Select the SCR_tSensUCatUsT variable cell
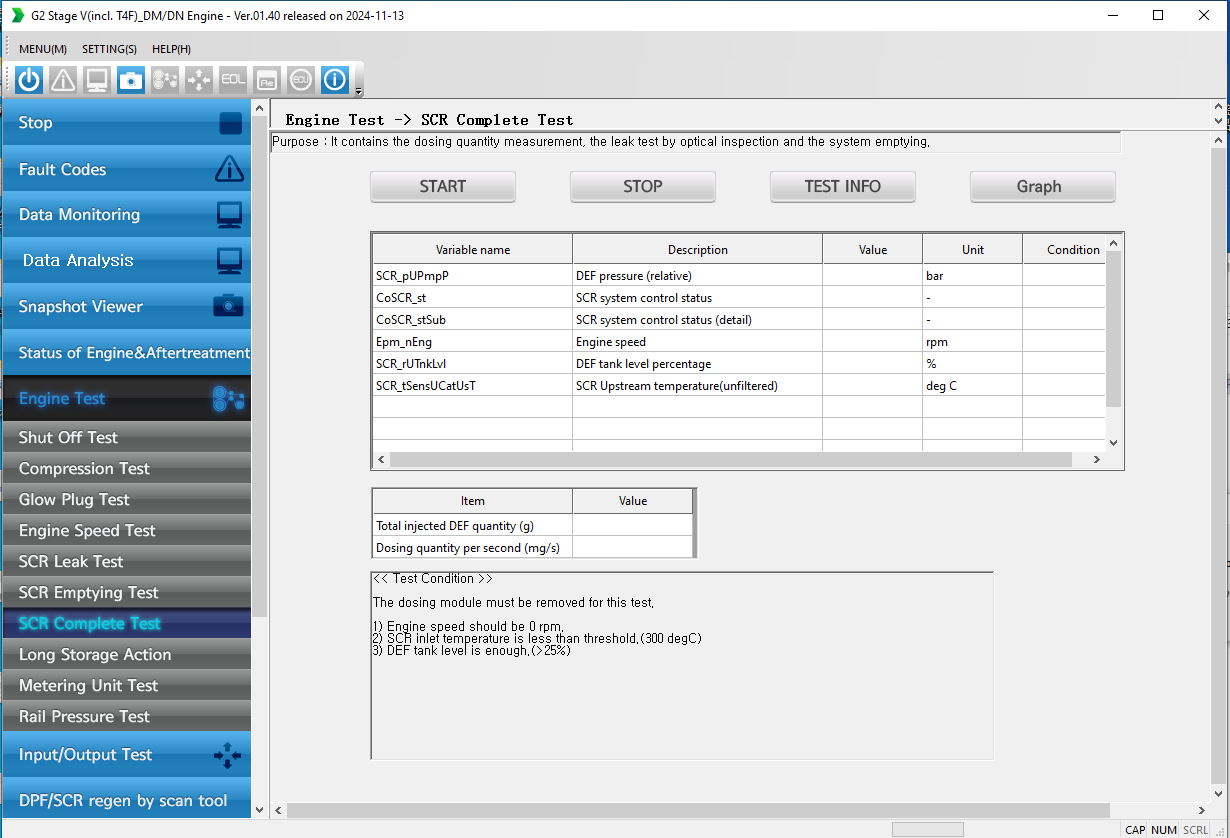1230x838 pixels. point(473,385)
